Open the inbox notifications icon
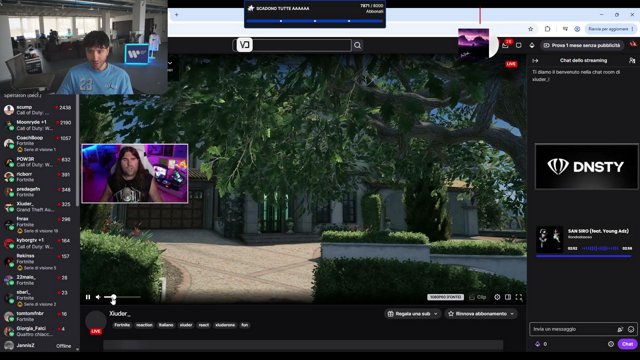This screenshot has height=360, width=640. click(x=505, y=45)
